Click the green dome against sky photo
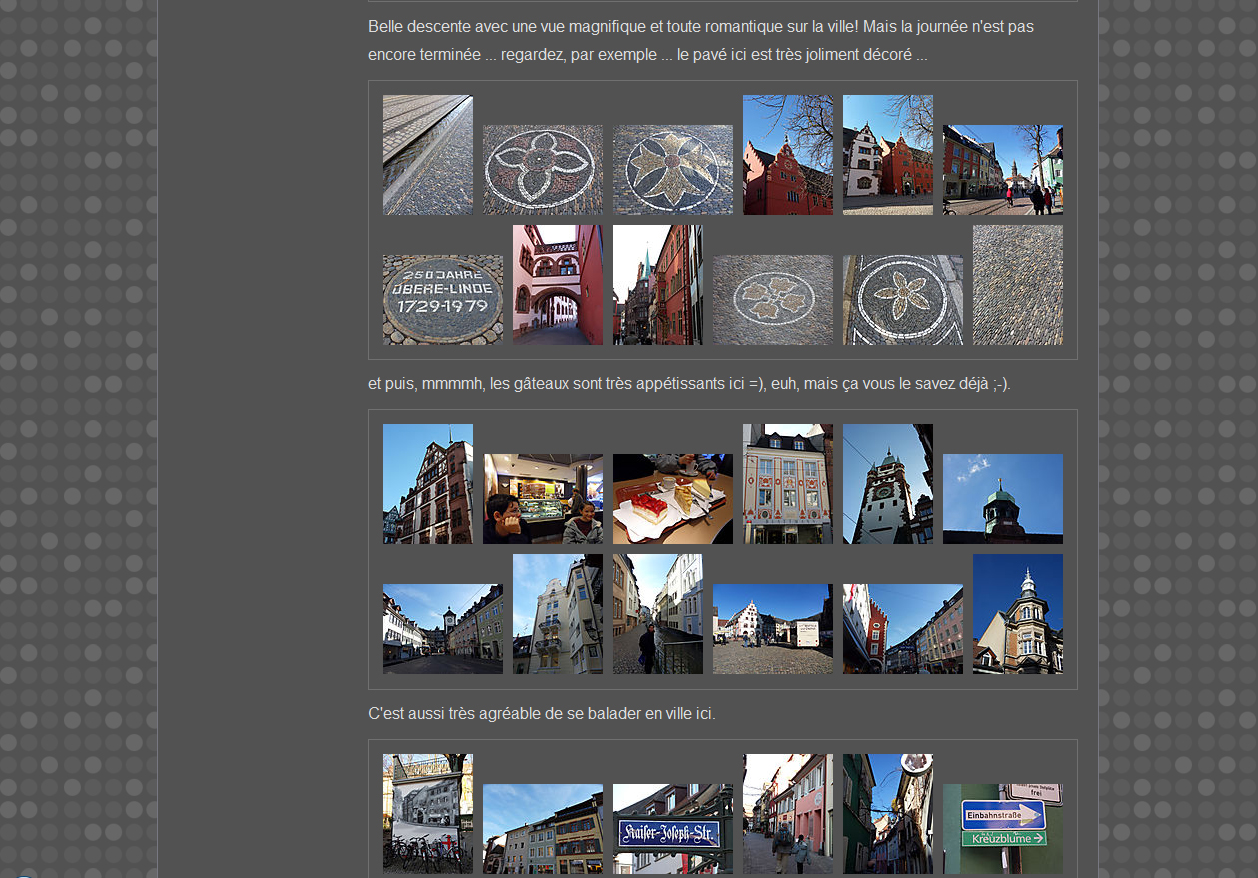The image size is (1258, 878). click(1002, 498)
